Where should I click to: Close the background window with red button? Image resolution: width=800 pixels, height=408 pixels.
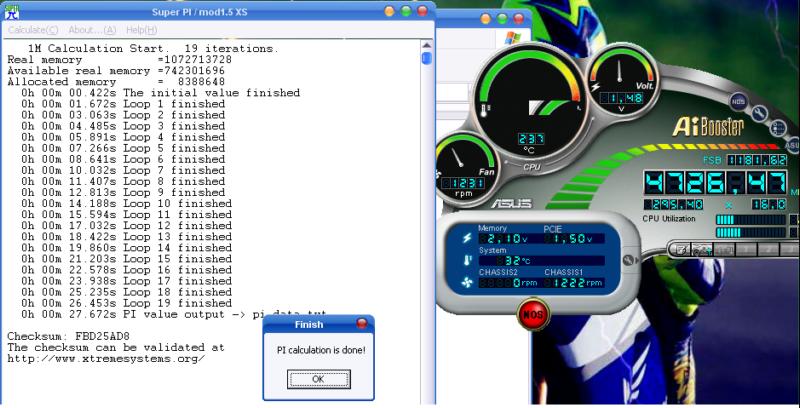click(518, 19)
